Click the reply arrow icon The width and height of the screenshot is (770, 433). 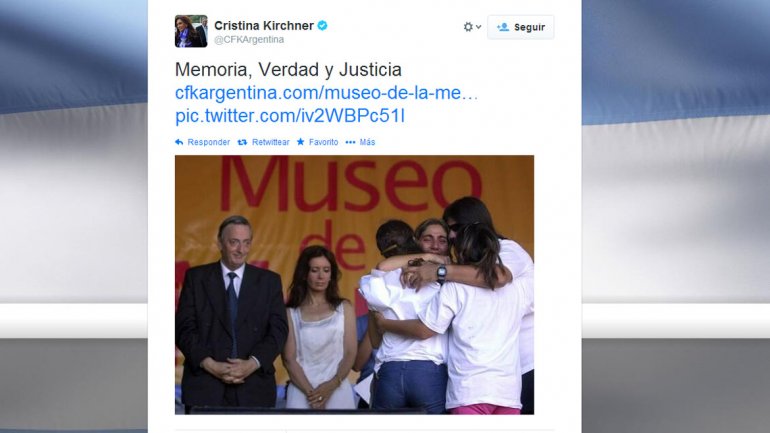point(179,142)
